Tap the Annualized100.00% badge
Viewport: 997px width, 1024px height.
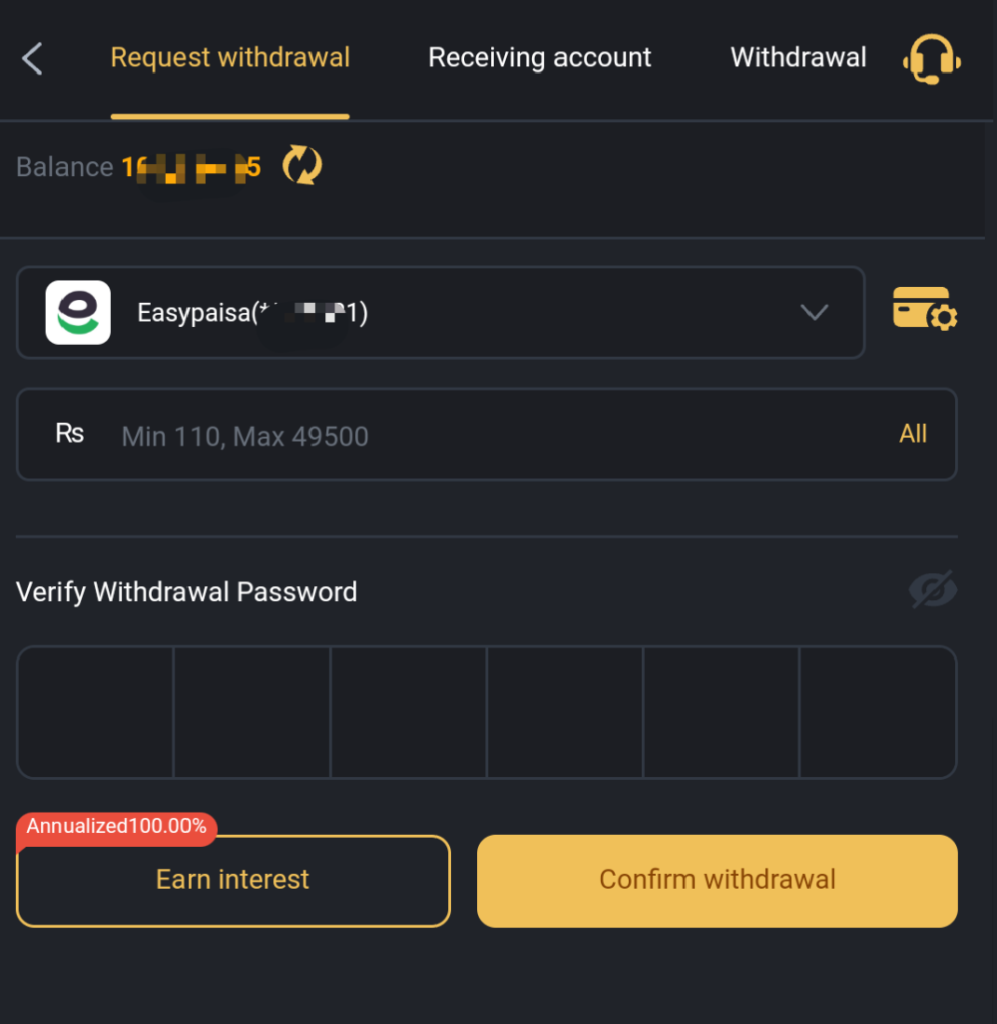(116, 827)
